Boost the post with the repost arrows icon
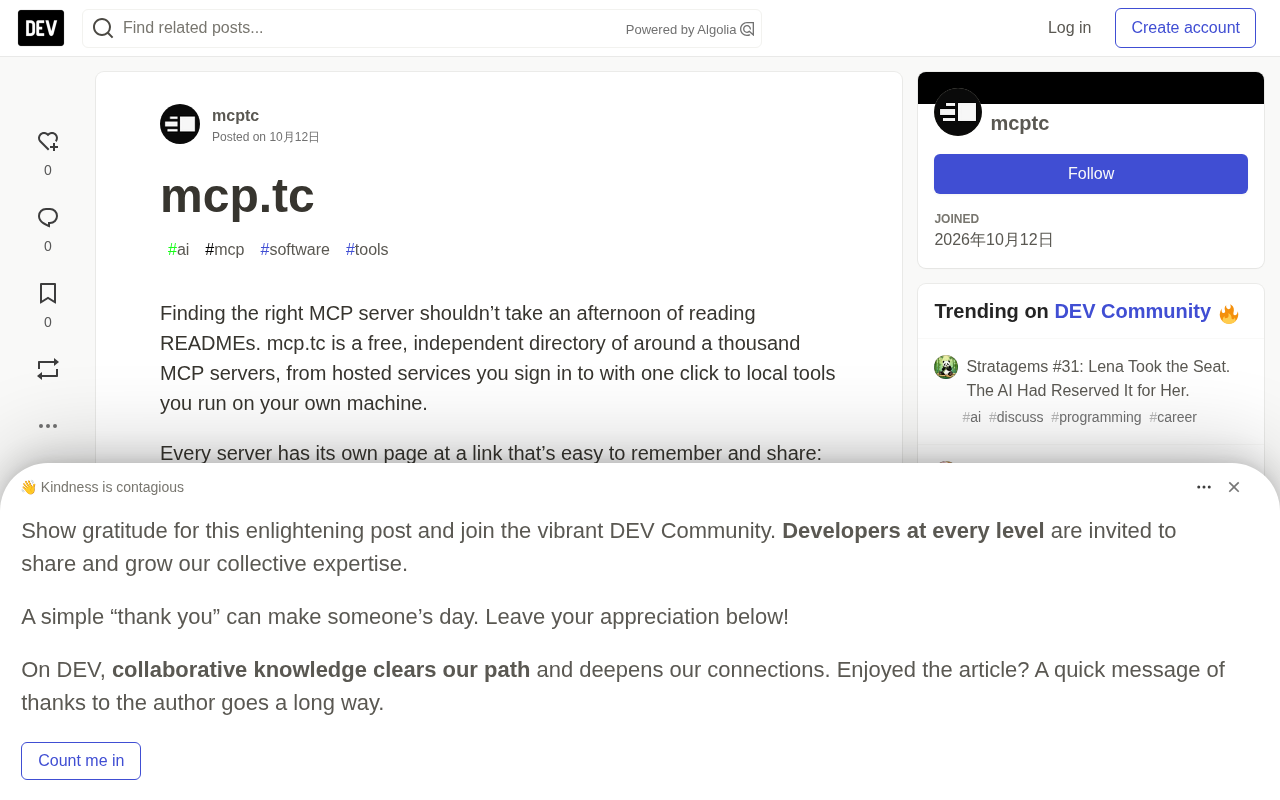 tap(48, 369)
